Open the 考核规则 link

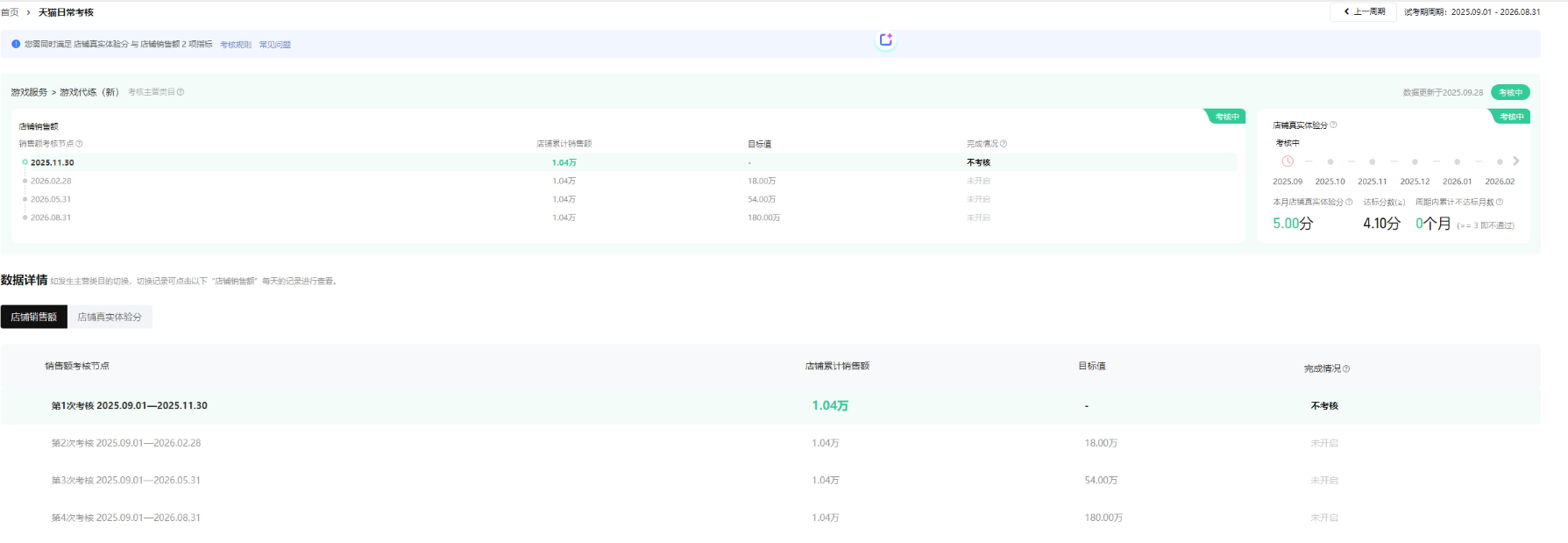click(235, 45)
